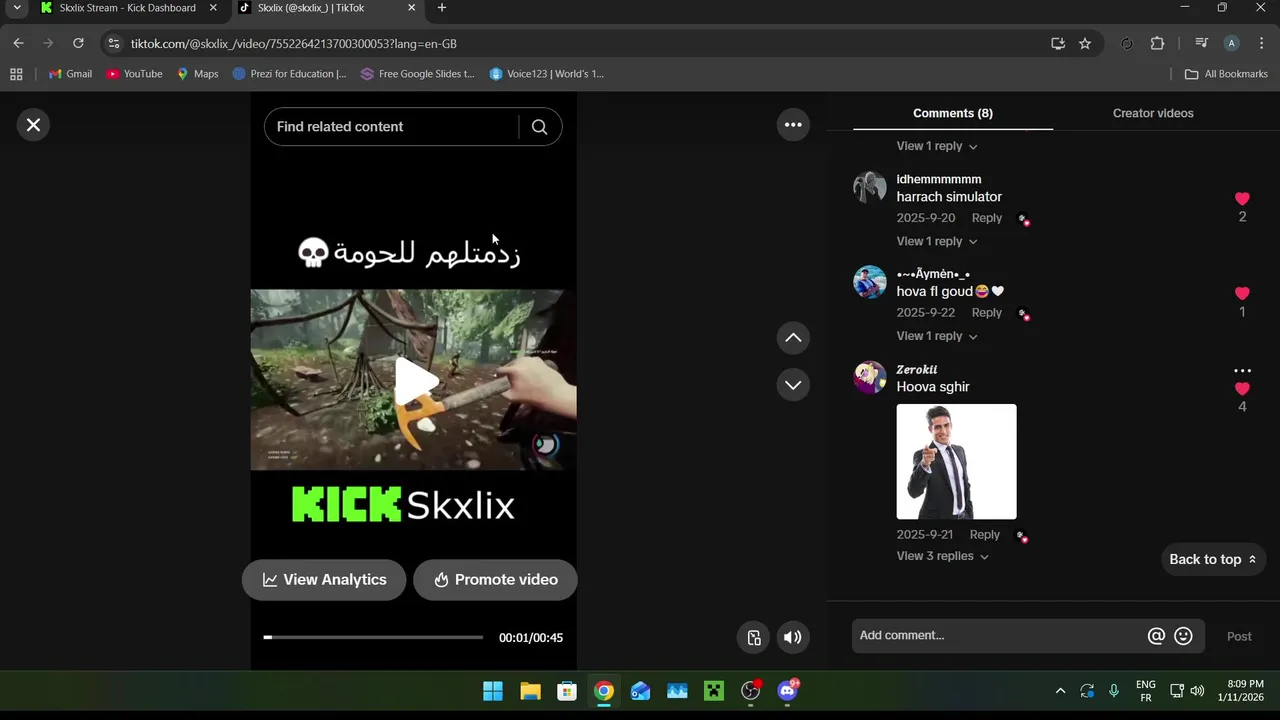This screenshot has width=1280, height=720.
Task: Open the YouTube bookmark
Action: (134, 74)
